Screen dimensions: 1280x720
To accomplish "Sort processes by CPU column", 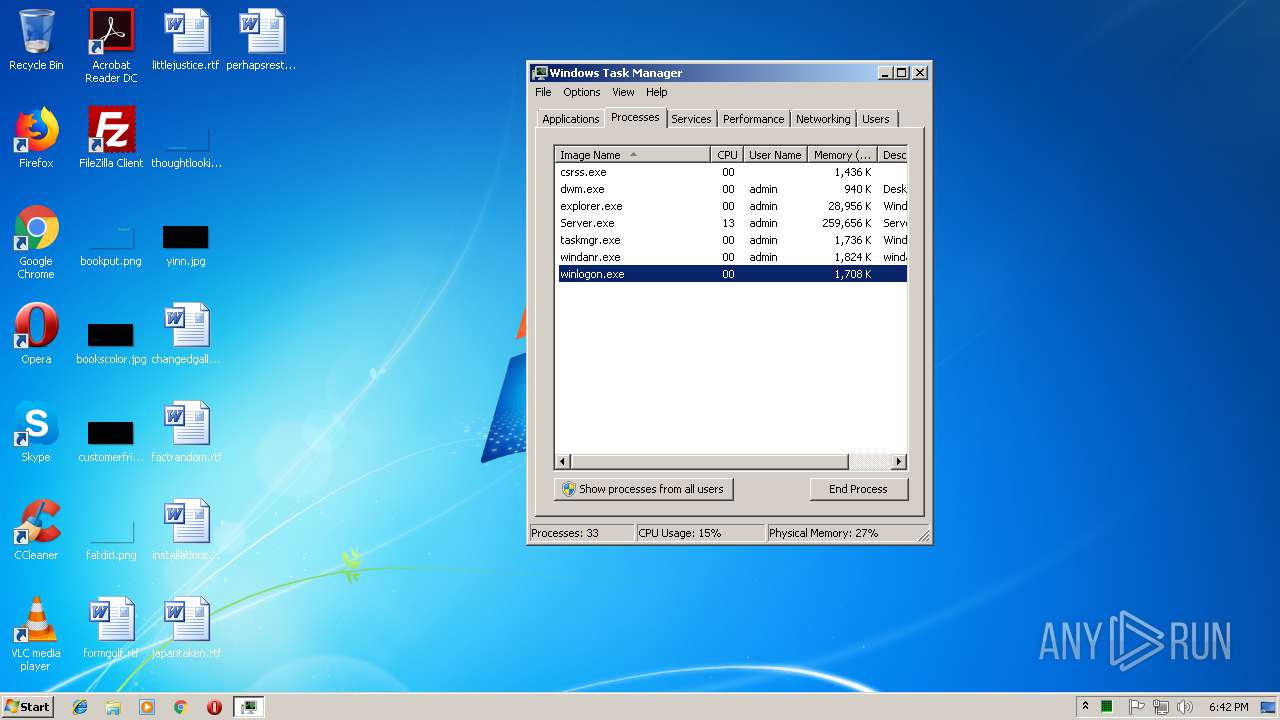I will [727, 155].
